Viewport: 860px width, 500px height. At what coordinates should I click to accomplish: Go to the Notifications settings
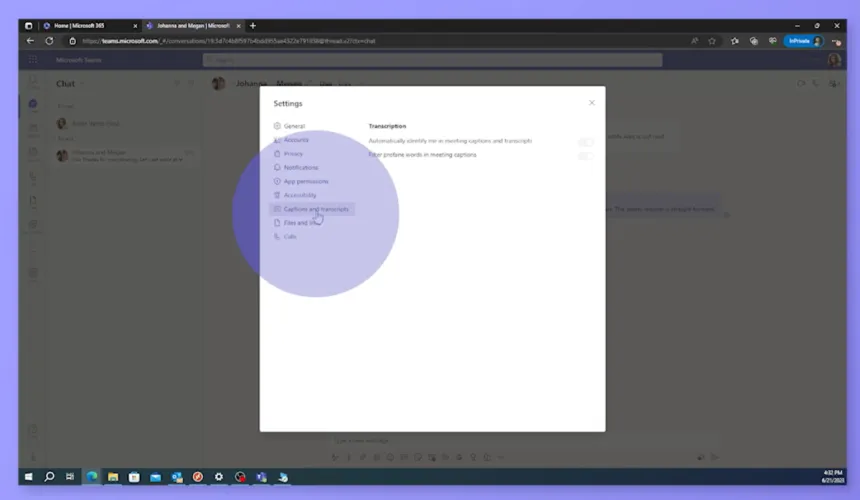pyautogui.click(x=300, y=168)
